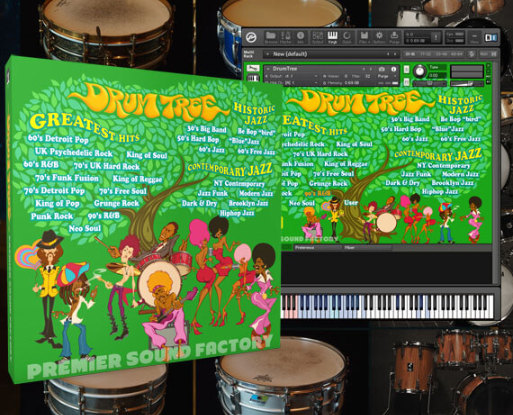Open Options gear icon in toolbar
Viewport: 513px width, 415px height.
coord(379,37)
